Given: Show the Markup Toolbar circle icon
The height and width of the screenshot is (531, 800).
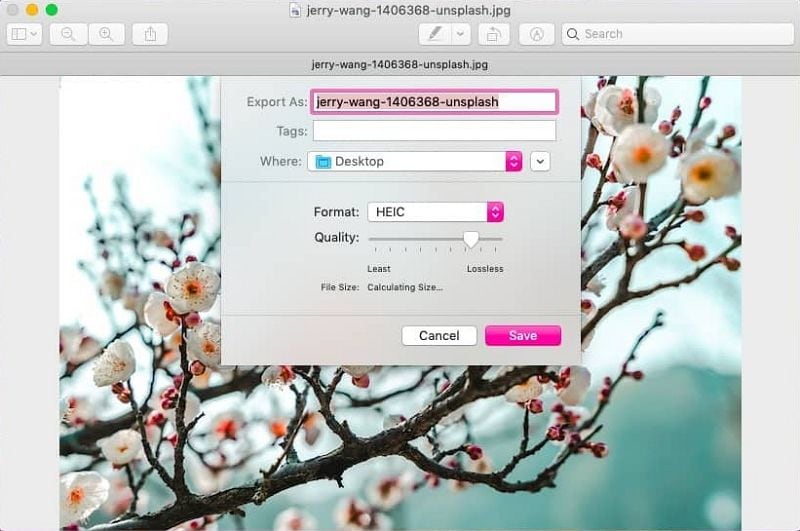Looking at the screenshot, I should point(536,34).
